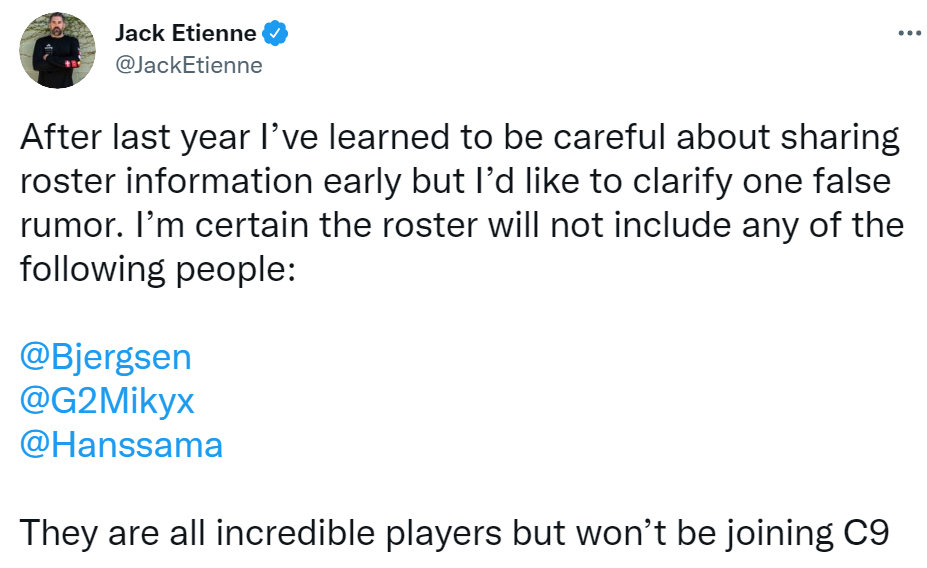The height and width of the screenshot is (568, 927).
Task: Open Jack Etienne's profile picture
Action: [57, 50]
